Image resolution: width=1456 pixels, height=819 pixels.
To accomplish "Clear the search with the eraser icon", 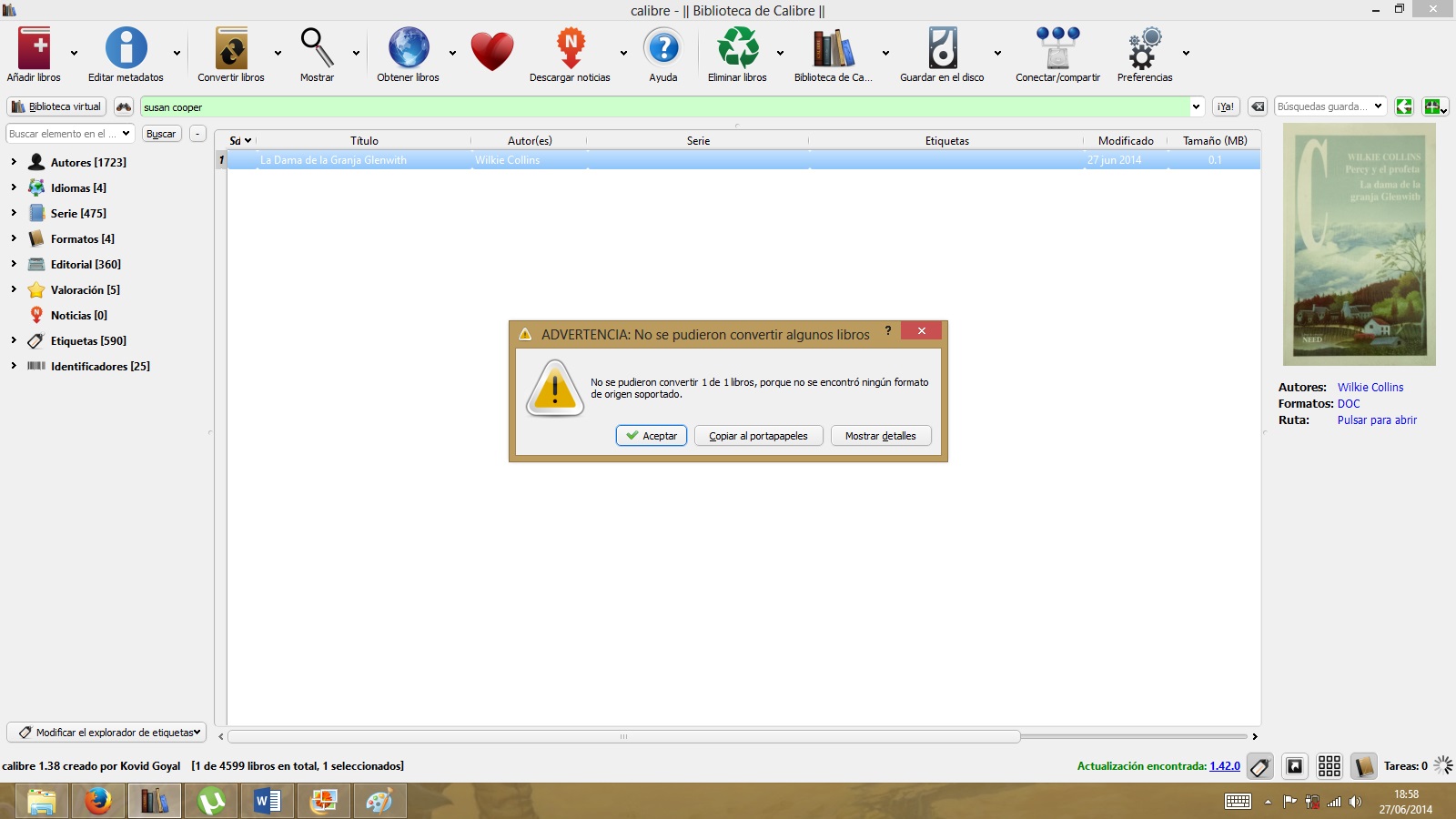I will pos(1258,106).
